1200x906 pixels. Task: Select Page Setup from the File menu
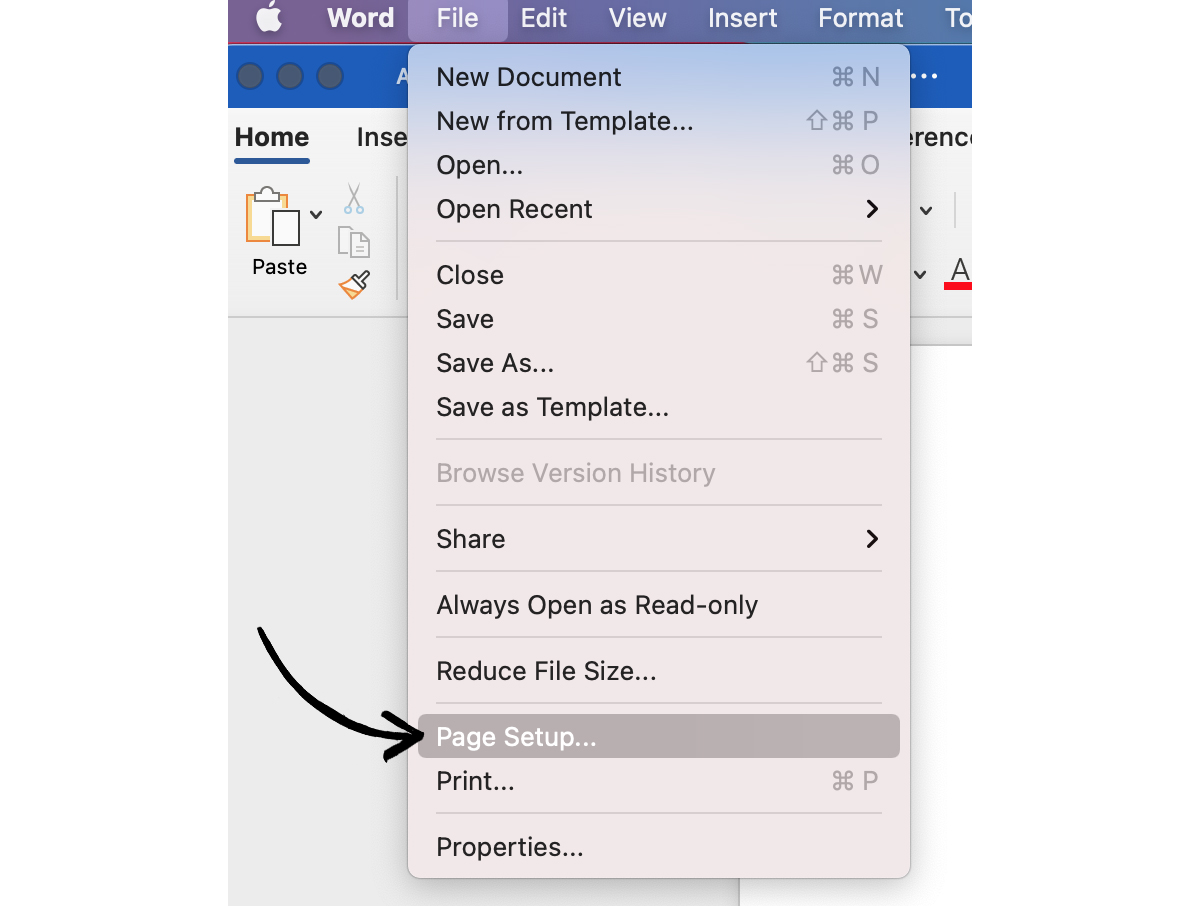tap(516, 736)
